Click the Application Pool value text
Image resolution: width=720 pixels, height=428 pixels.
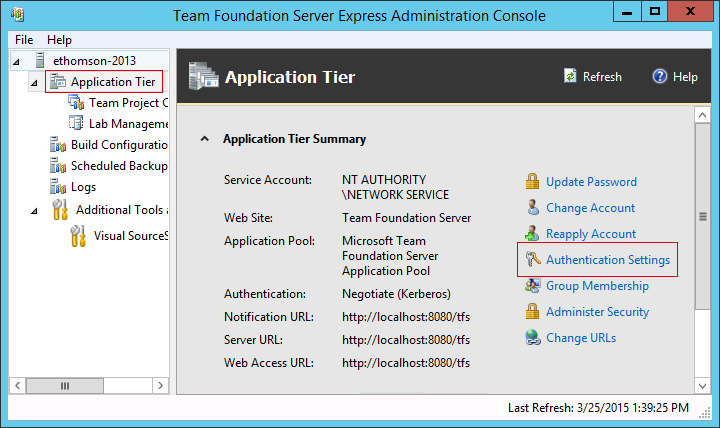pyautogui.click(x=390, y=256)
